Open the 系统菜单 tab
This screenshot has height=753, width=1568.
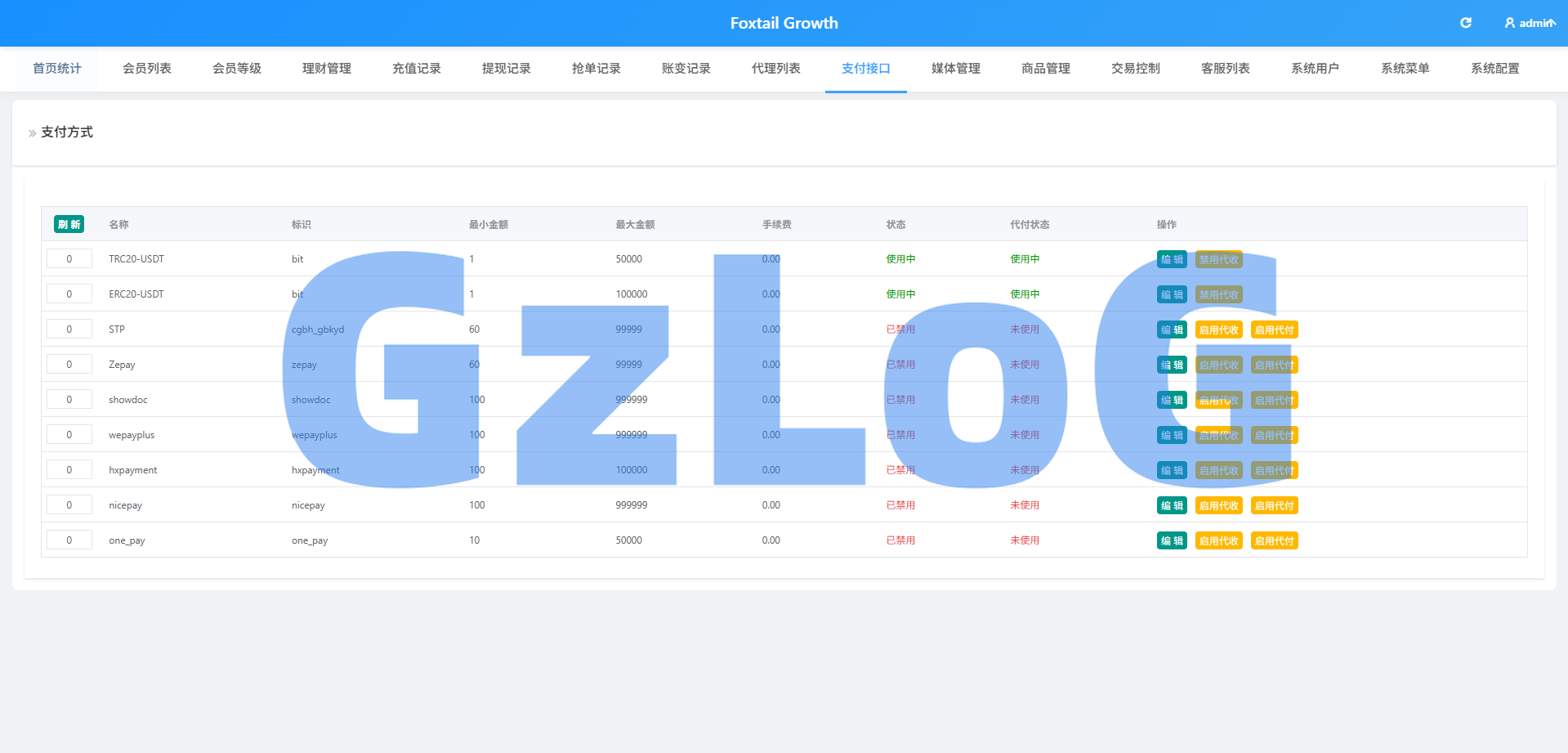tap(1405, 69)
